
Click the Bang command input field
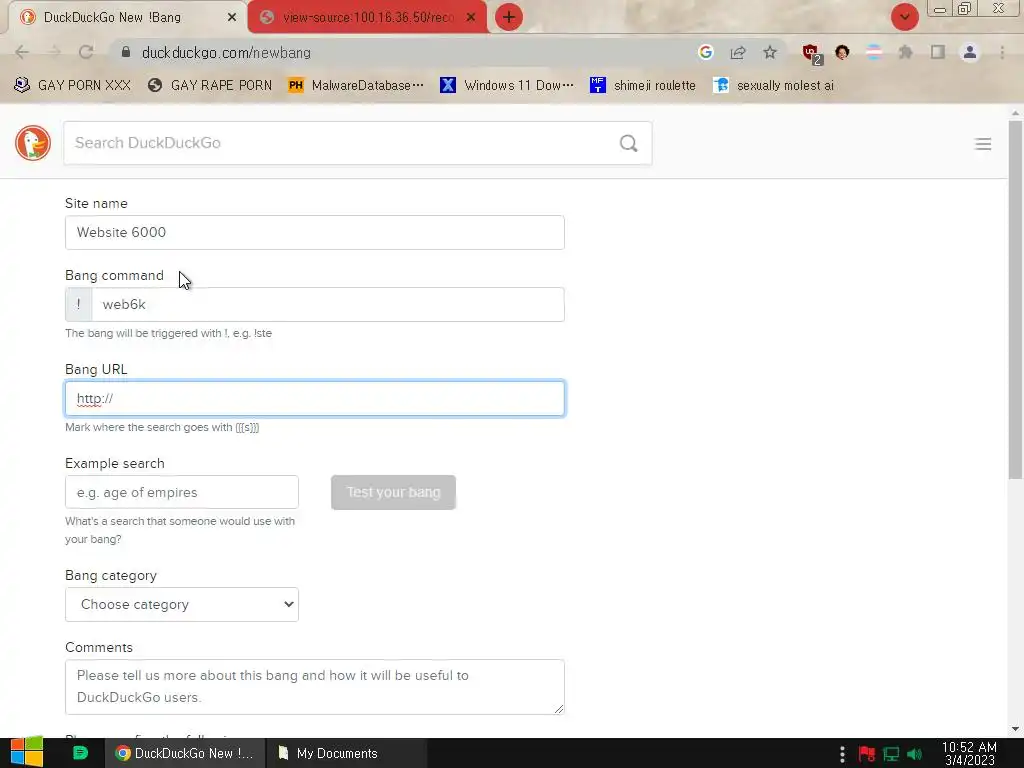(x=328, y=304)
